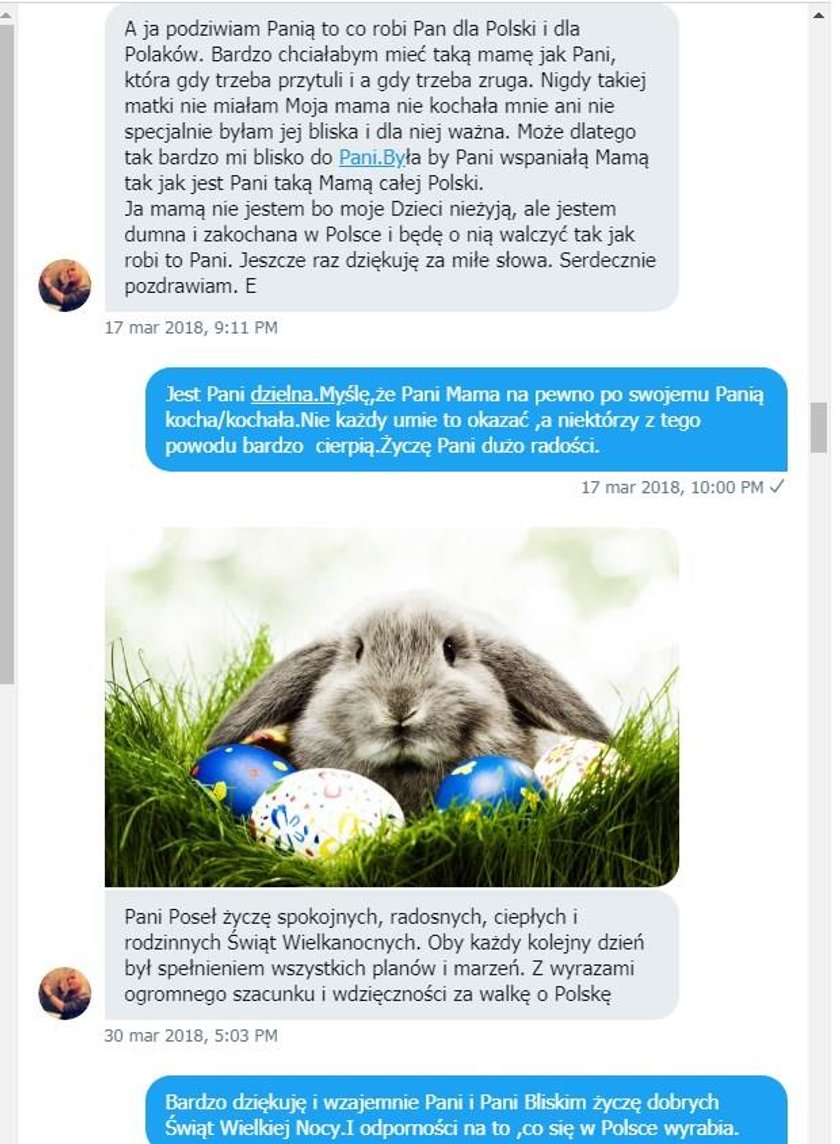The width and height of the screenshot is (840, 1144).
Task: Click timestamp 30 mar 2018, 5:03 PM
Action: tap(190, 1035)
